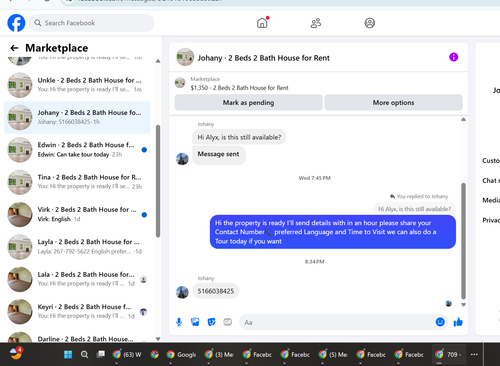Open Unkle conversation in list
Image resolution: width=500 pixels, height=366 pixels.
(77, 85)
